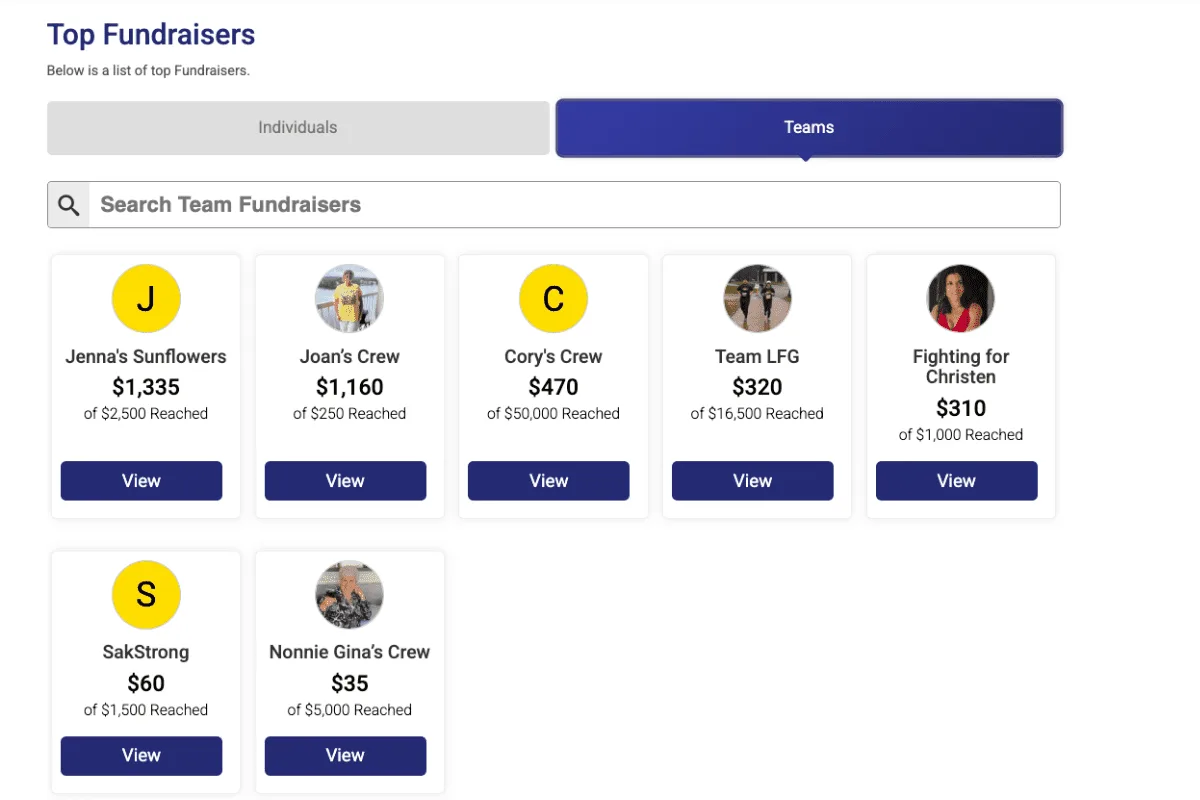Click Joan's Crew profile photo
The width and height of the screenshot is (1200, 800).
pyautogui.click(x=349, y=298)
